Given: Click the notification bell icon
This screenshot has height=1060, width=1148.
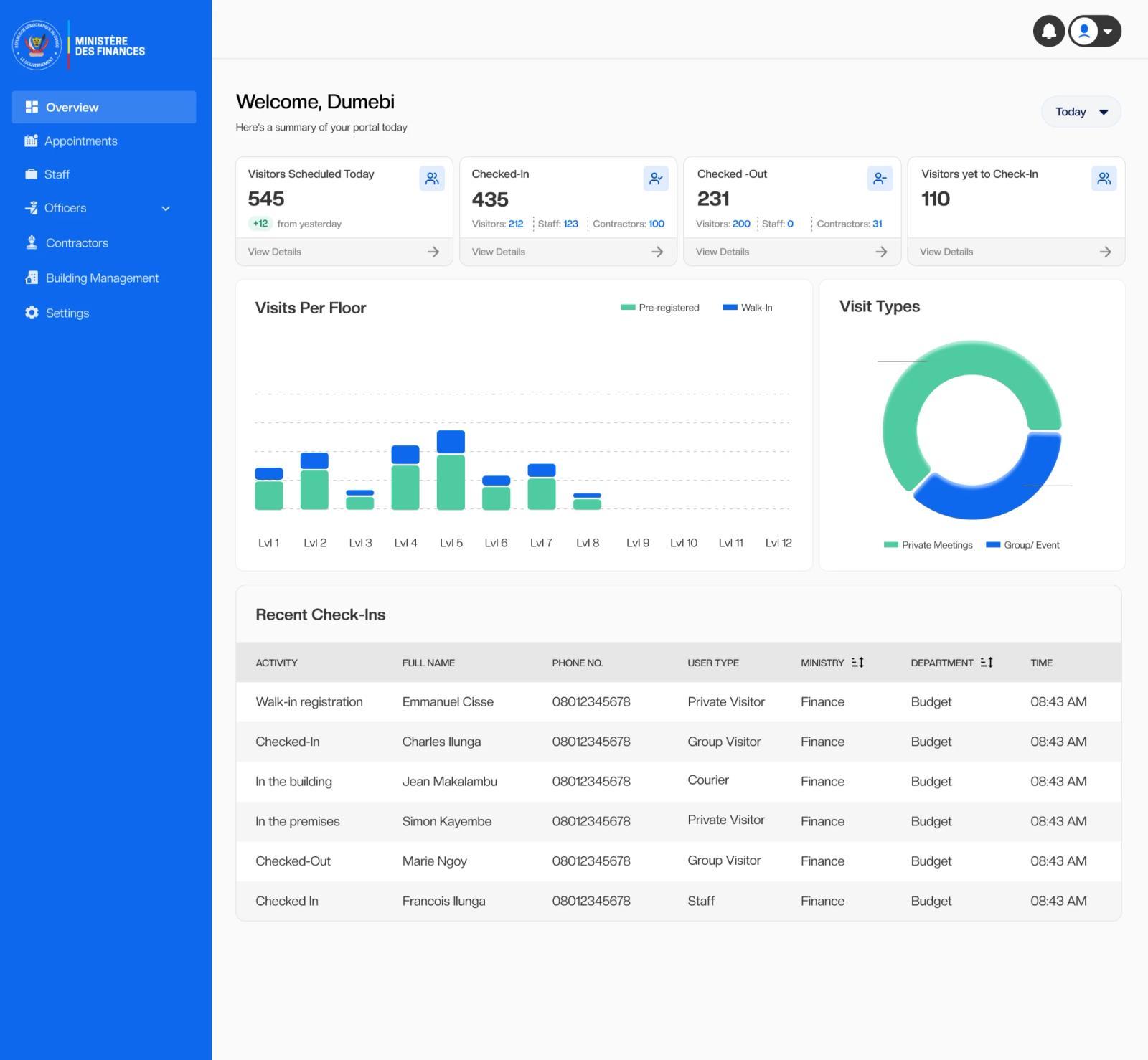Looking at the screenshot, I should (1048, 32).
